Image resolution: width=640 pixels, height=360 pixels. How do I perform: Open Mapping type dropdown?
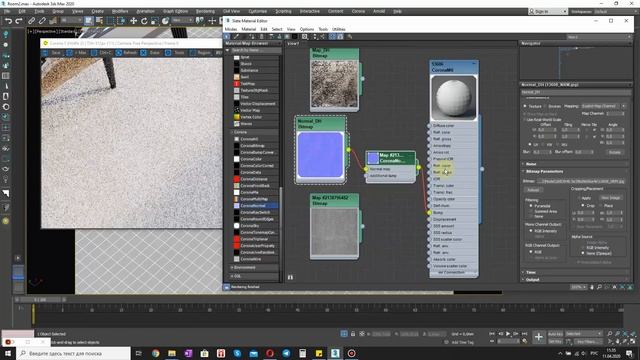point(603,106)
